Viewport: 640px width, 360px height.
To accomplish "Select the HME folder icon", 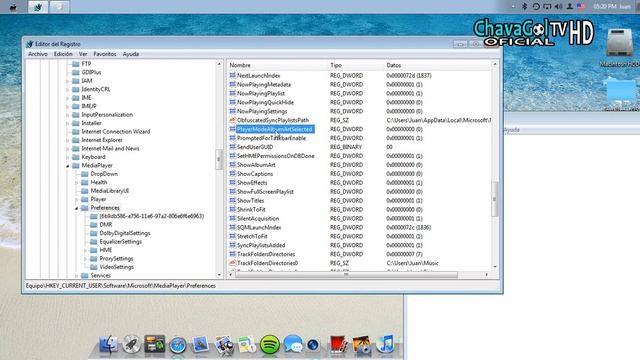I will click(93, 250).
